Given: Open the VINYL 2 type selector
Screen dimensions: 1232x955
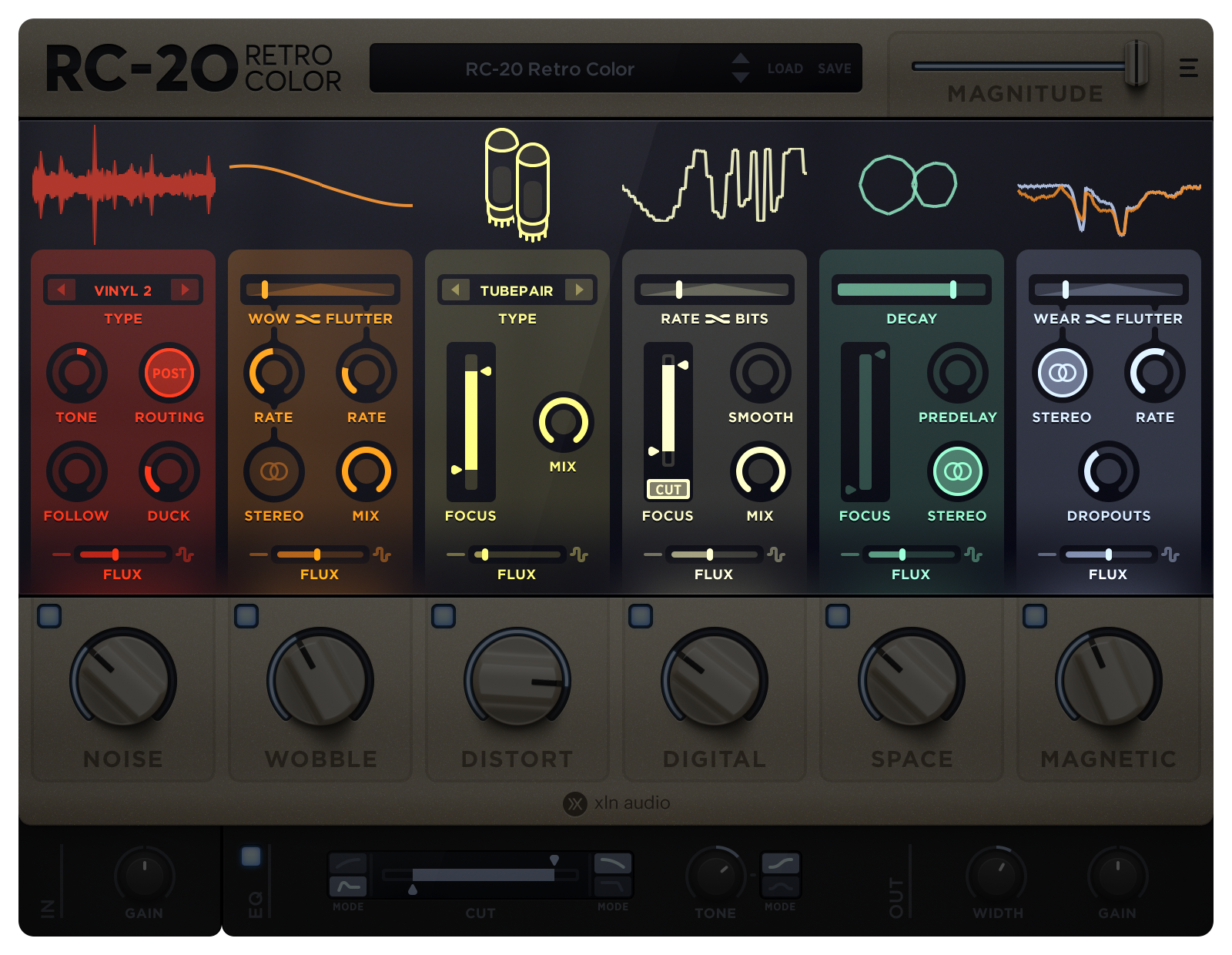Looking at the screenshot, I should (123, 290).
